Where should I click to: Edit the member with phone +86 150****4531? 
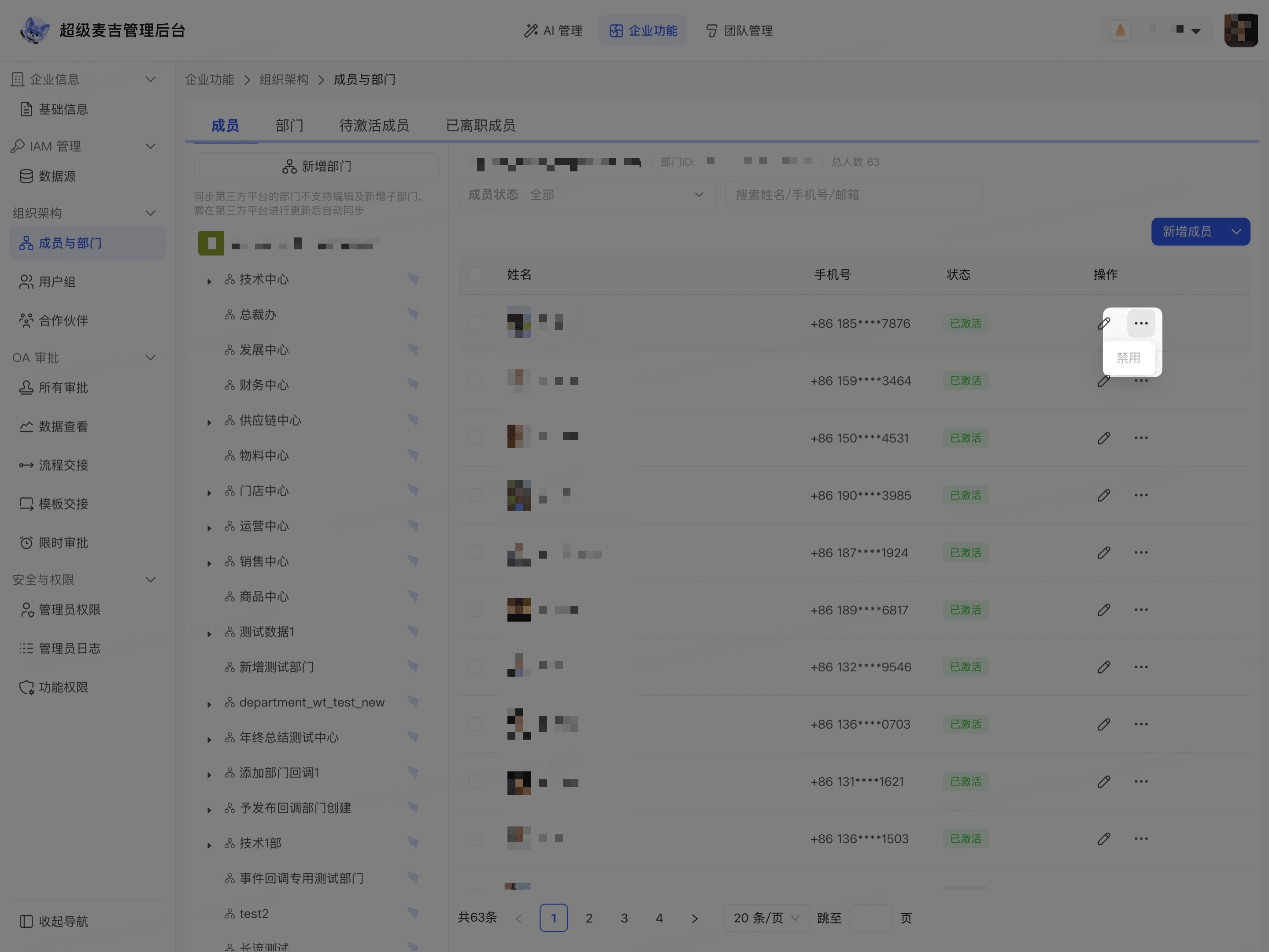click(x=1104, y=438)
